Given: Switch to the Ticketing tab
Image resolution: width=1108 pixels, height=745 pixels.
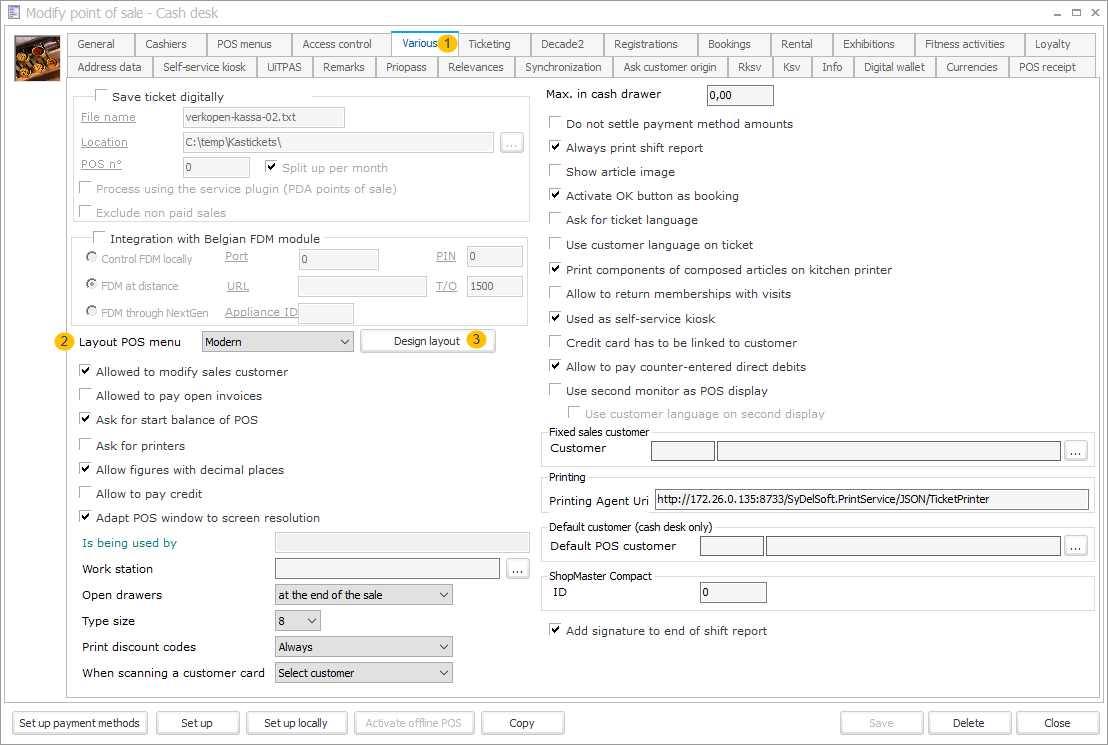Looking at the screenshot, I should [489, 44].
